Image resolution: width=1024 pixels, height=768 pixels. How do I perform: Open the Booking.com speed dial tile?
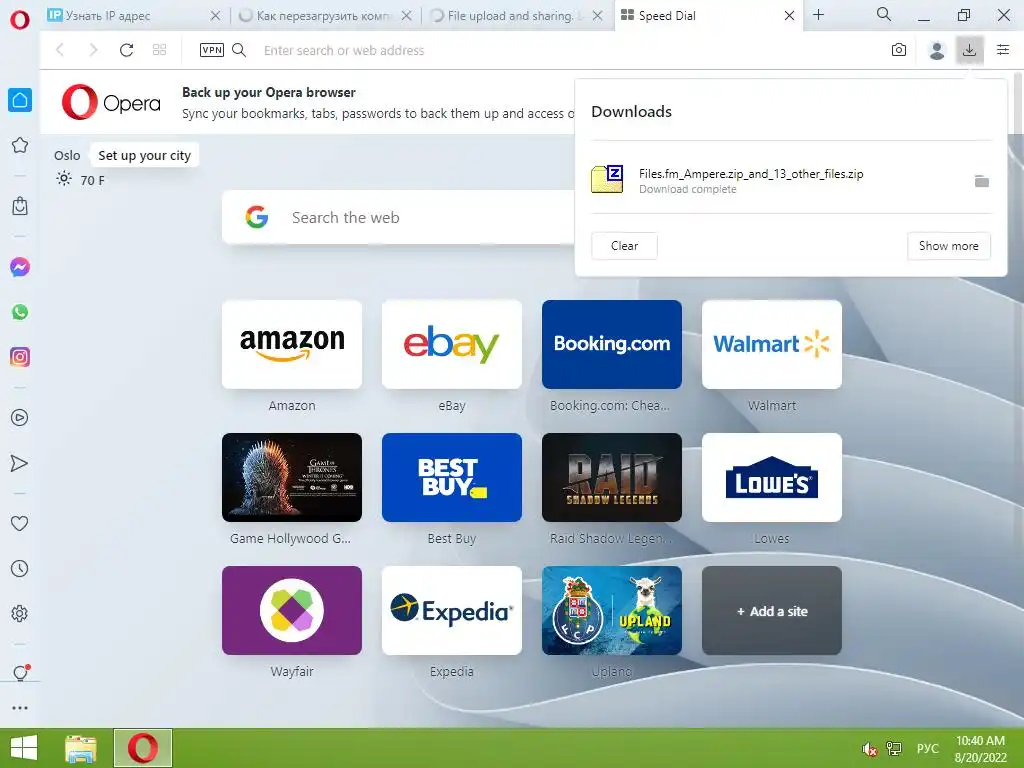coord(612,344)
